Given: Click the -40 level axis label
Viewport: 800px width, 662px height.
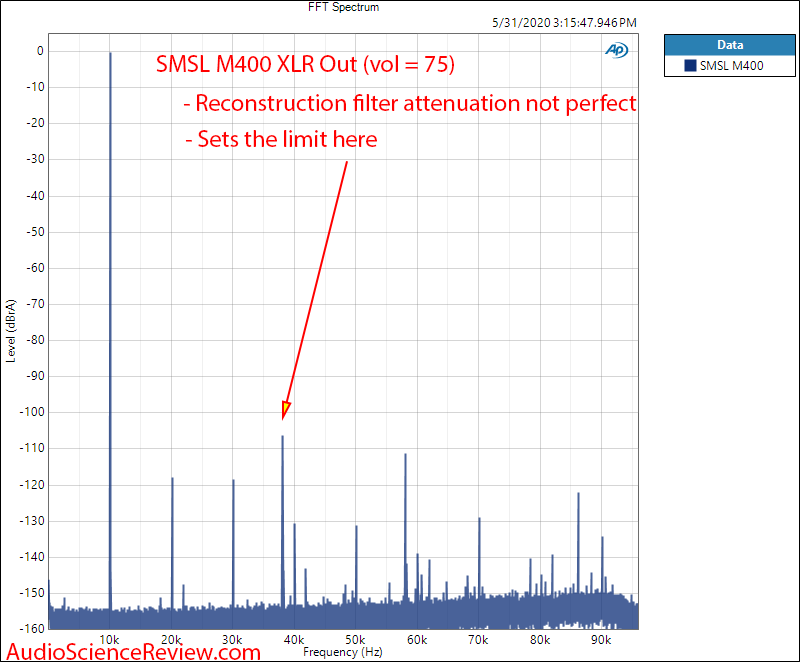Looking at the screenshot, I should pyautogui.click(x=35, y=196).
